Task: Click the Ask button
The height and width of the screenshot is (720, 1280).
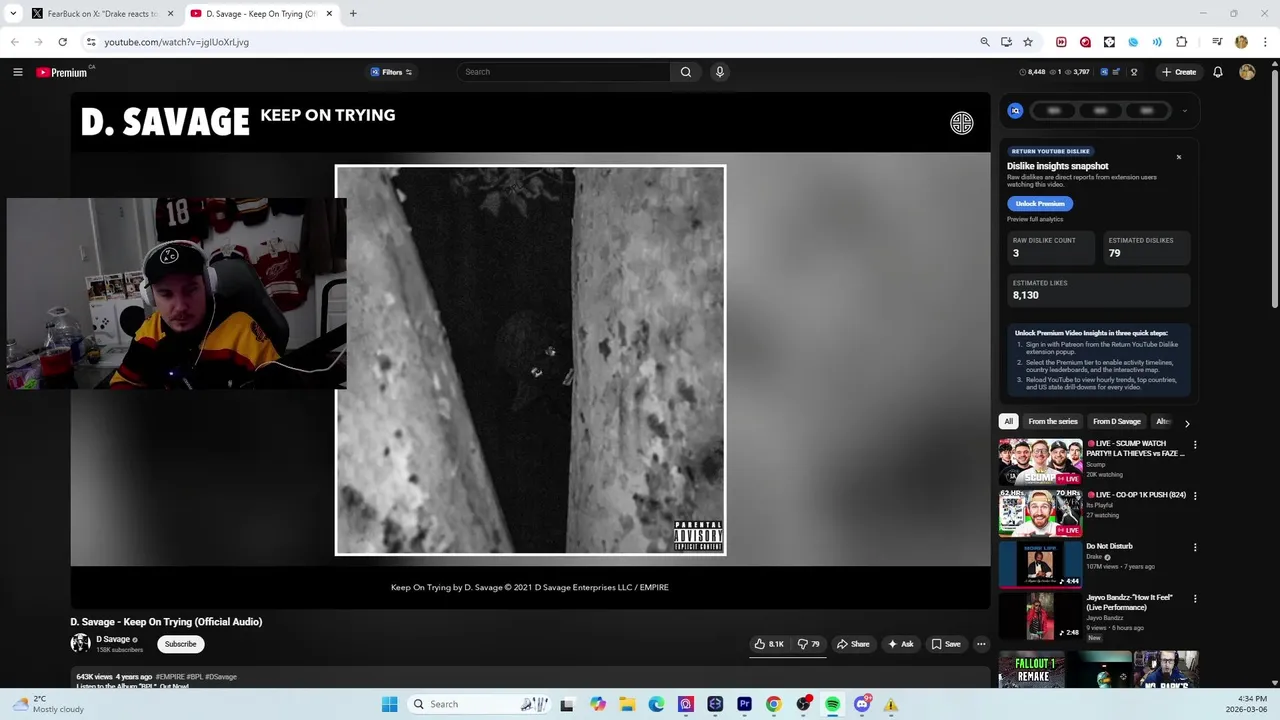Action: coord(900,644)
